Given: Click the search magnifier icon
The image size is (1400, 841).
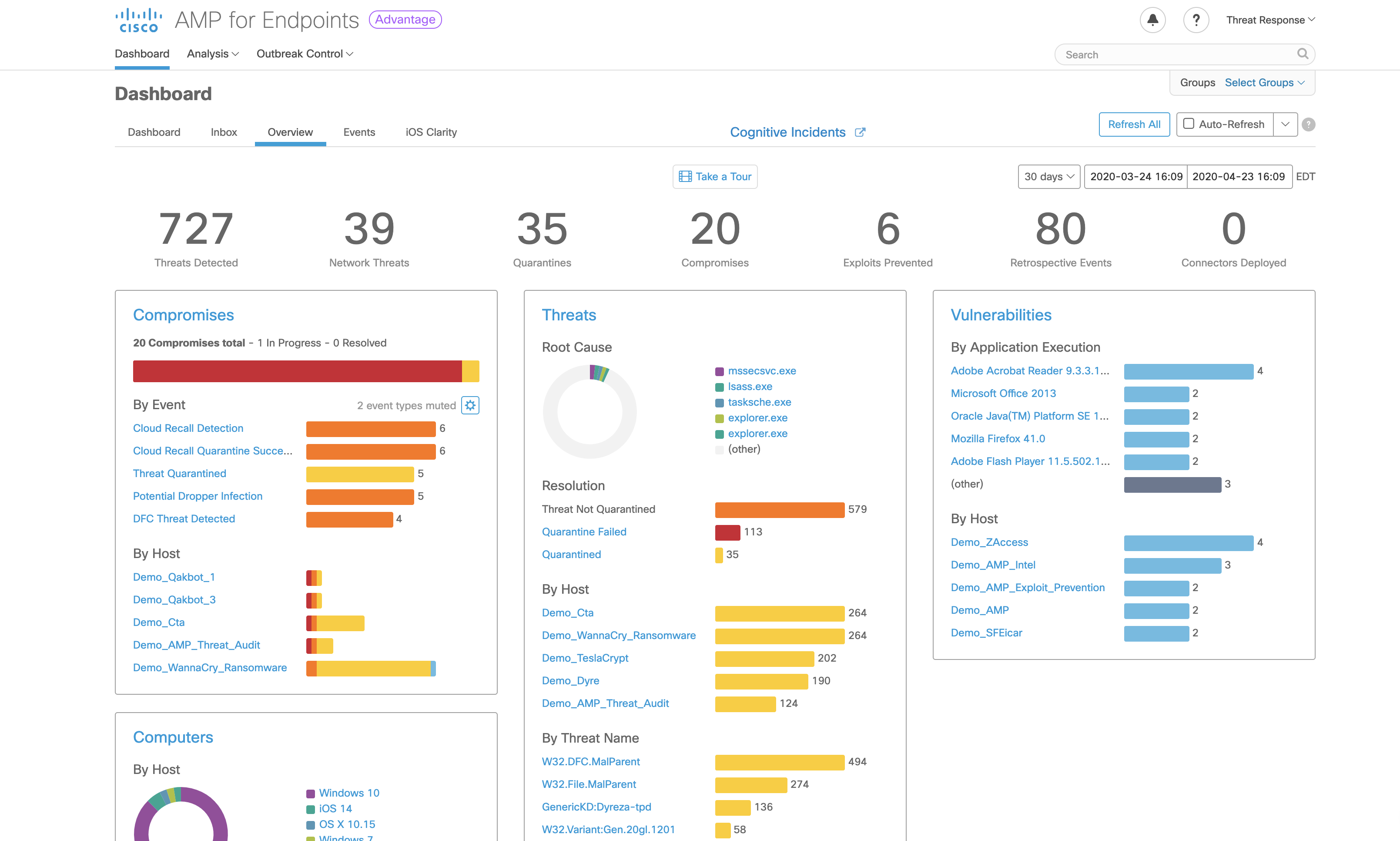Looking at the screenshot, I should click(1303, 54).
